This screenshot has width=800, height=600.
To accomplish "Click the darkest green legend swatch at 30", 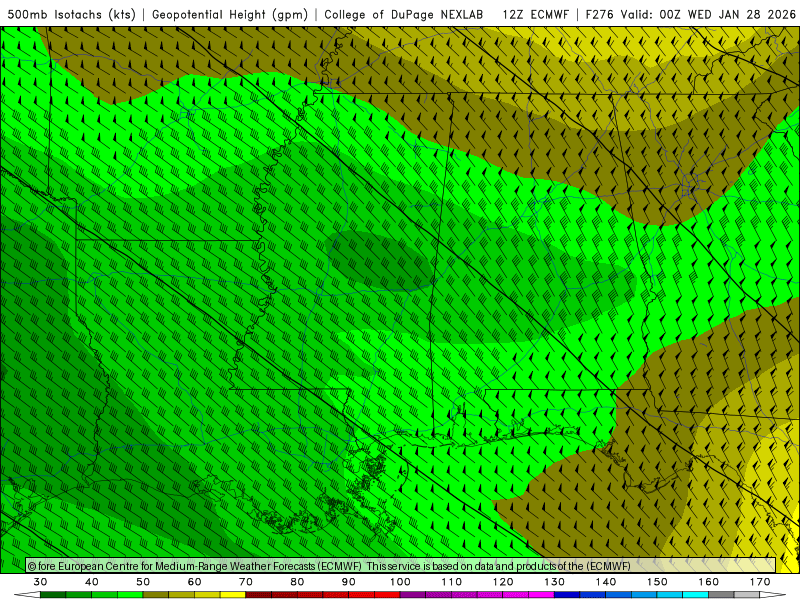I will [53, 595].
